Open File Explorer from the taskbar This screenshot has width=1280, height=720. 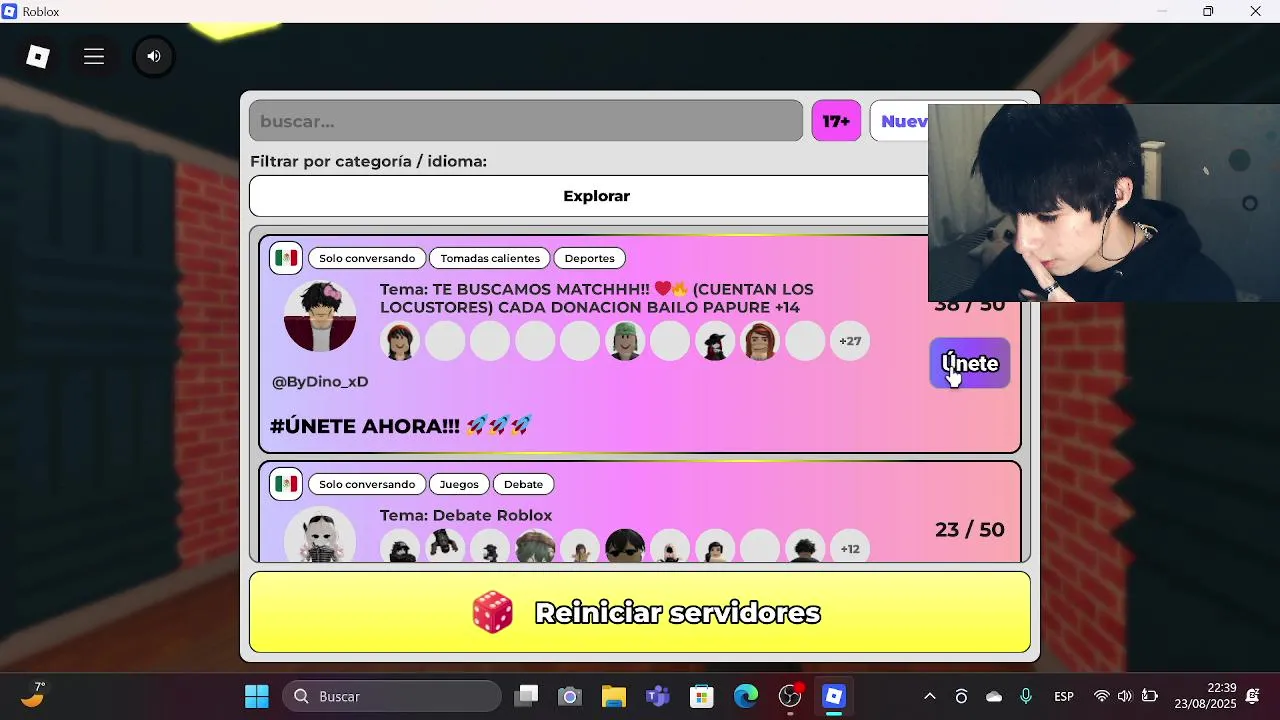coord(613,696)
